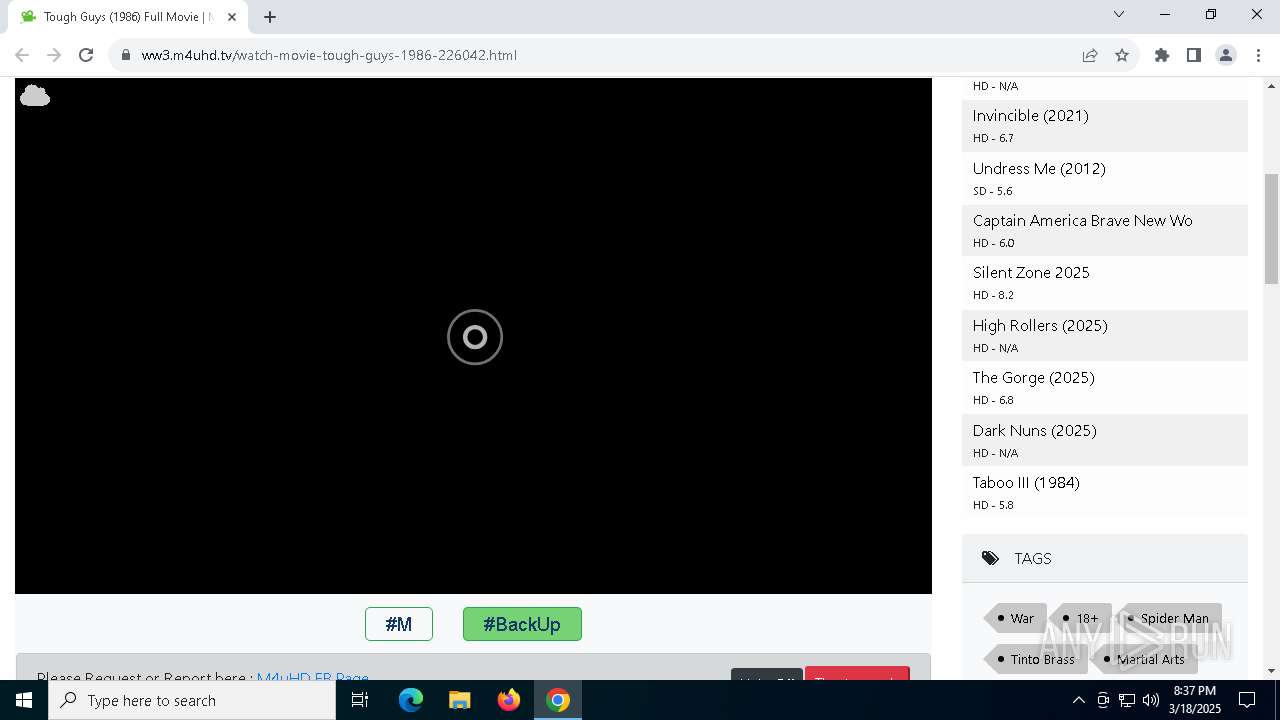Screen dimensions: 1280x720
Task: Open Chrome extensions puzzle icon
Action: [x=1162, y=55]
